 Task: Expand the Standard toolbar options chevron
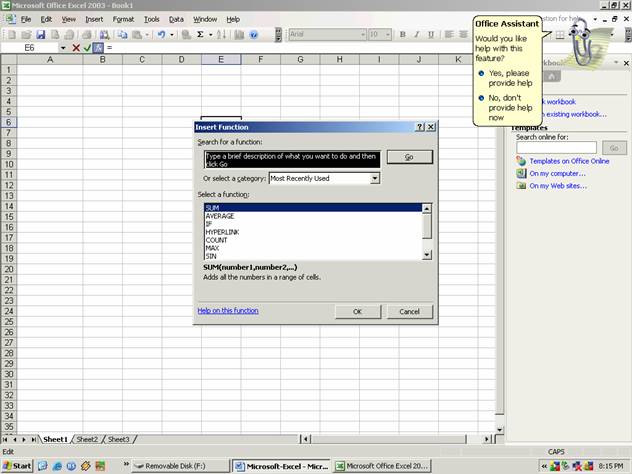point(278,35)
